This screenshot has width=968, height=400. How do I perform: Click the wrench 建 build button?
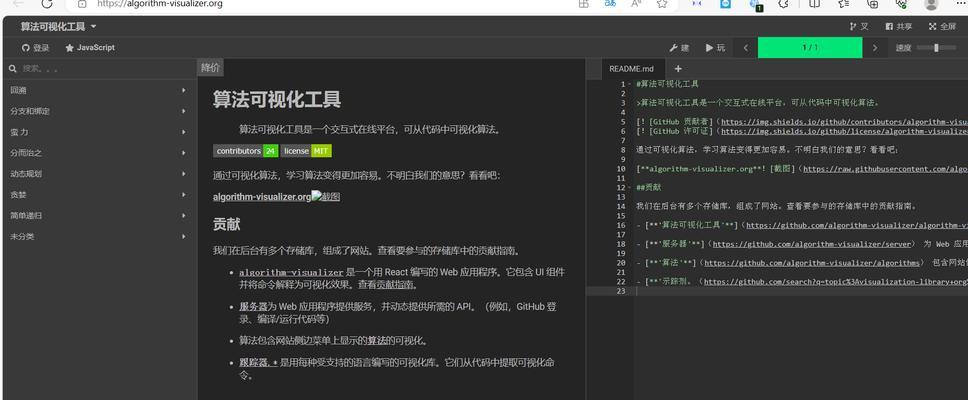point(679,48)
